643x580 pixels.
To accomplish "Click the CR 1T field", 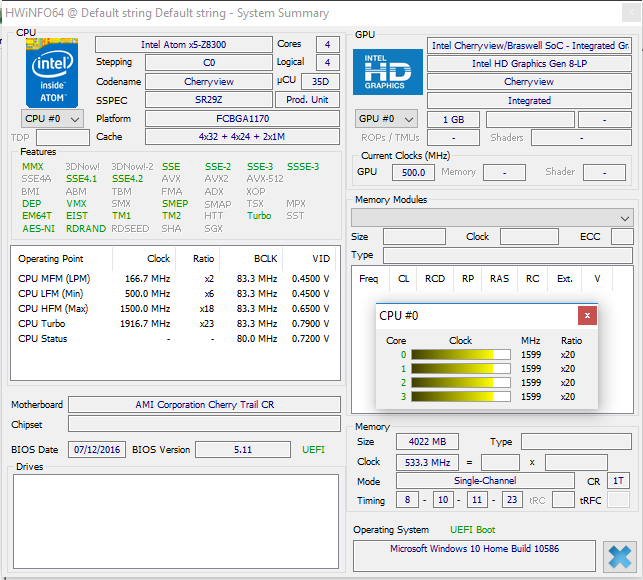I will click(618, 480).
